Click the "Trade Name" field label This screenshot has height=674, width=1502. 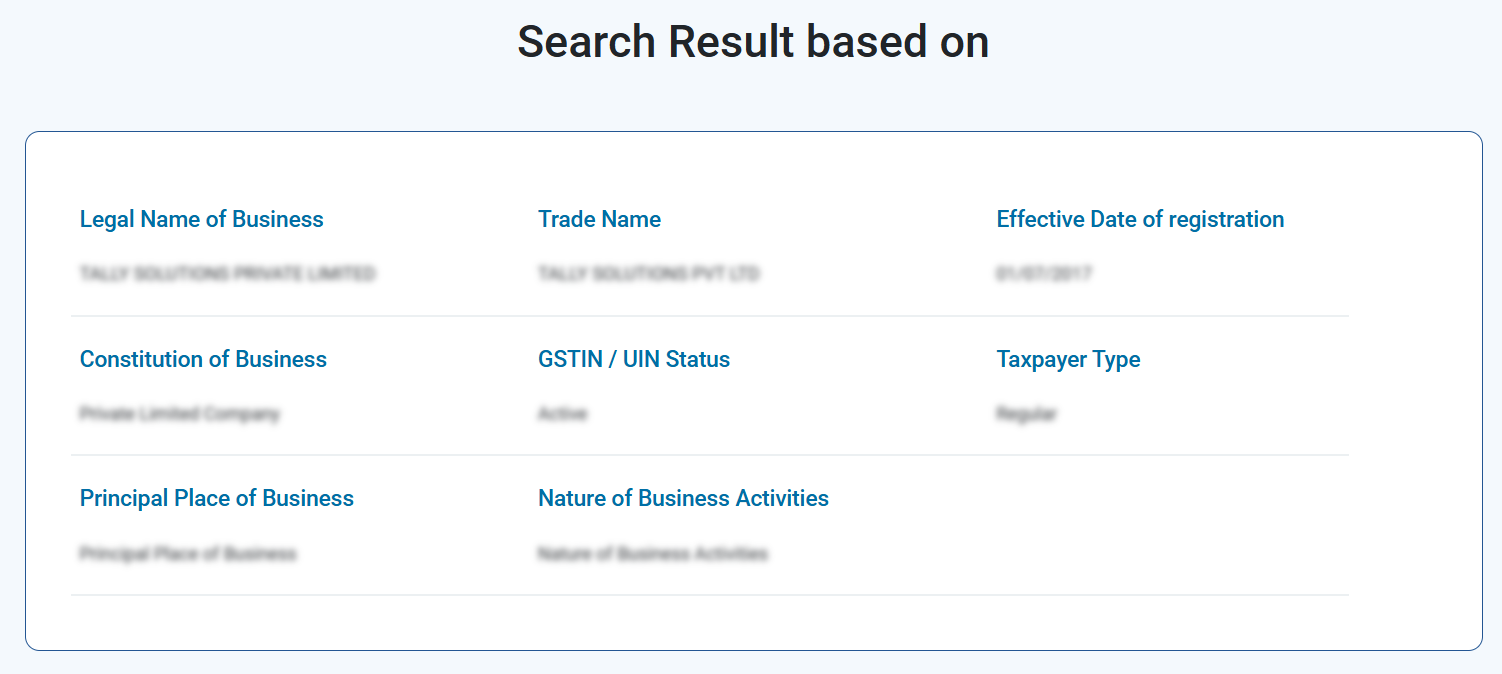(599, 219)
